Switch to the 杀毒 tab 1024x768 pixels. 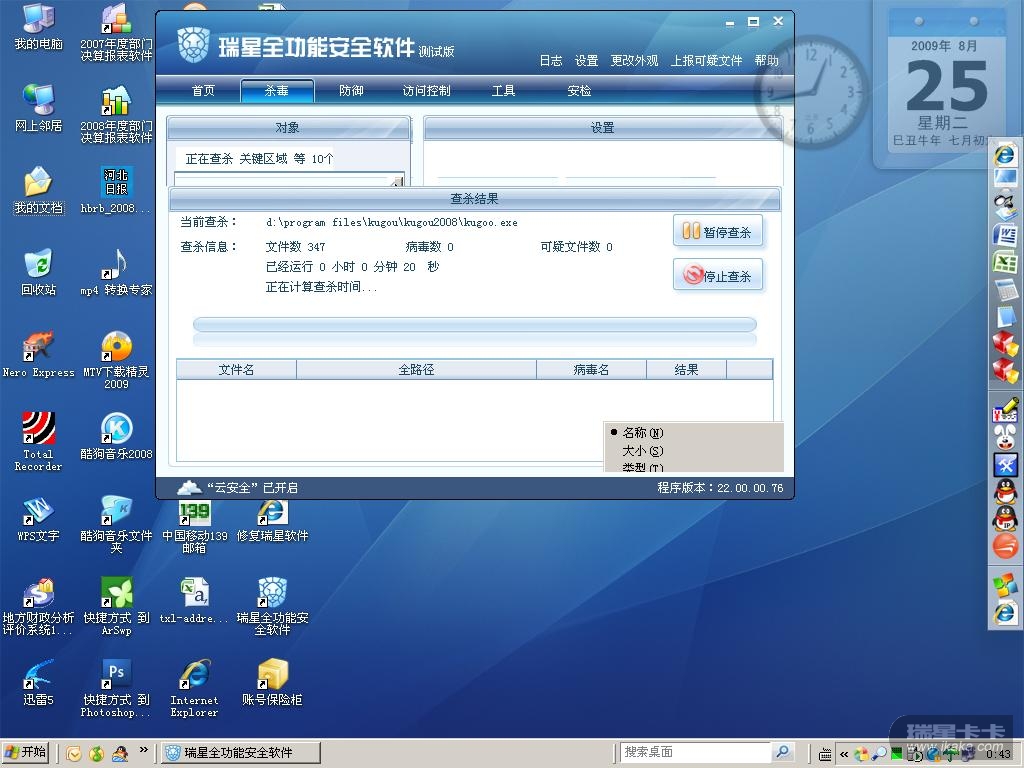(277, 91)
